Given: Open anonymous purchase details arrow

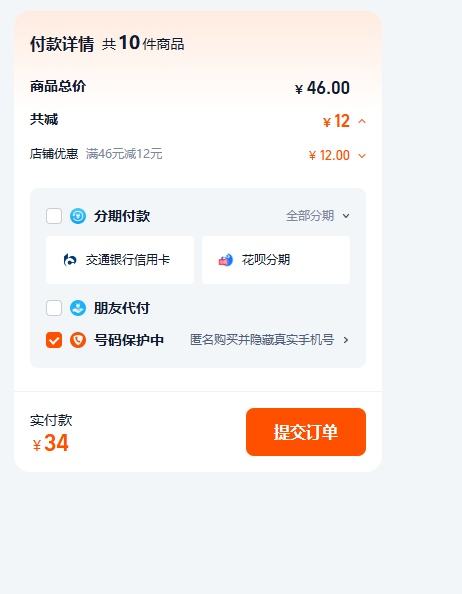Looking at the screenshot, I should click(x=346, y=340).
